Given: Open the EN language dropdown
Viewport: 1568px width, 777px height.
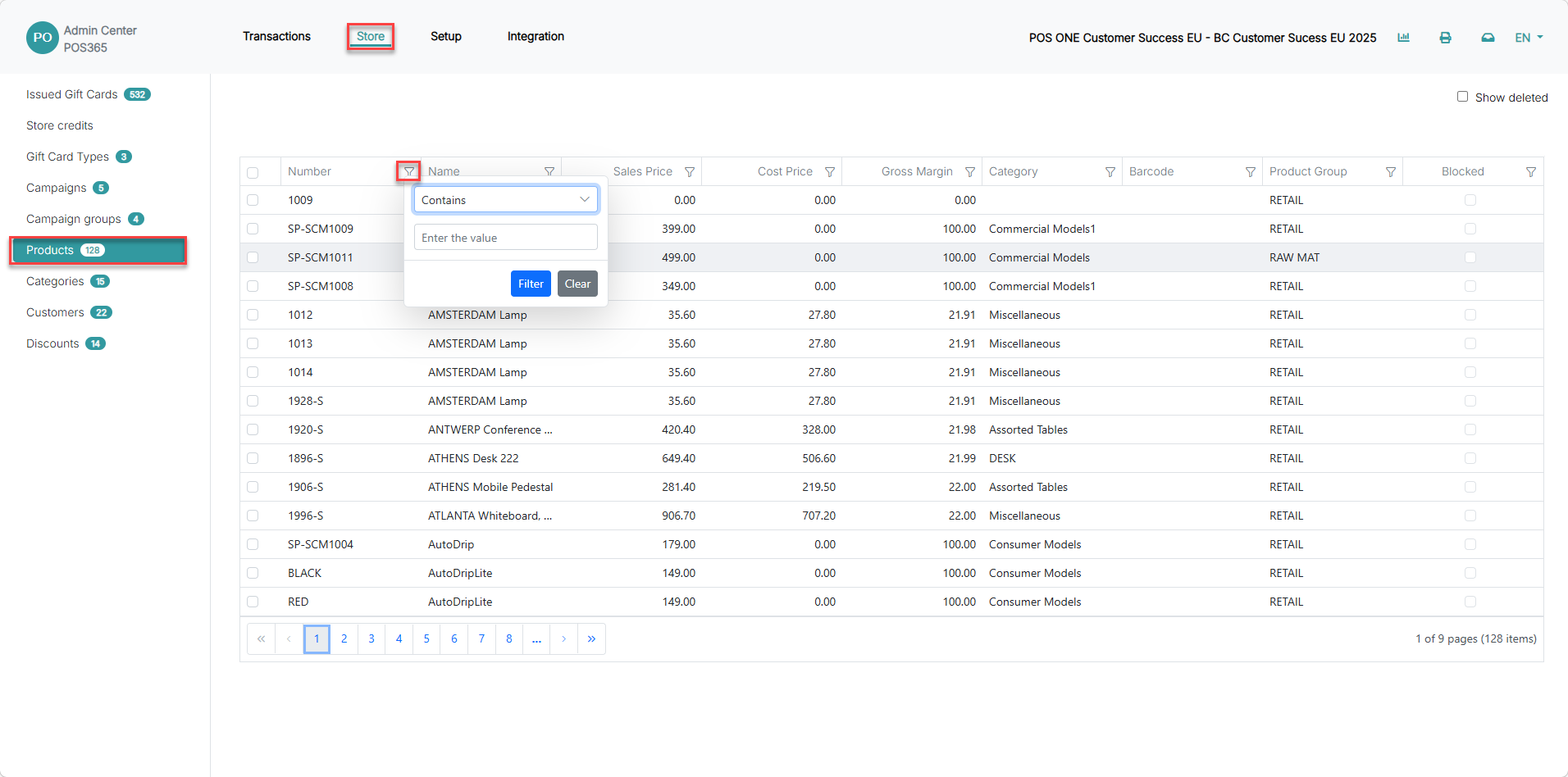Looking at the screenshot, I should point(1529,38).
